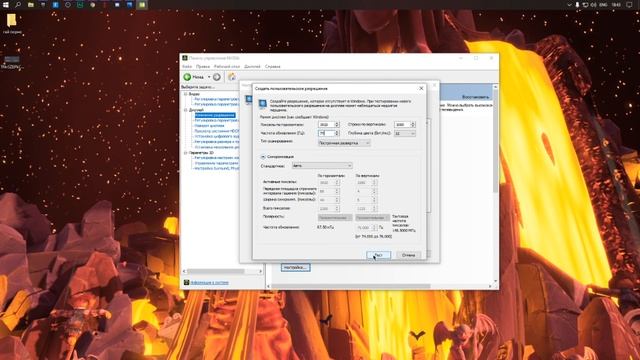Click the input language indicator in the tray

[x=603, y=4]
